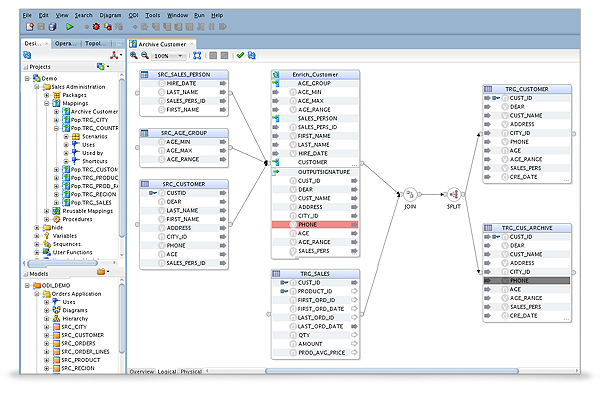The image size is (600, 400).
Task: Click the zoom in magnifier icon
Action: [x=135, y=56]
